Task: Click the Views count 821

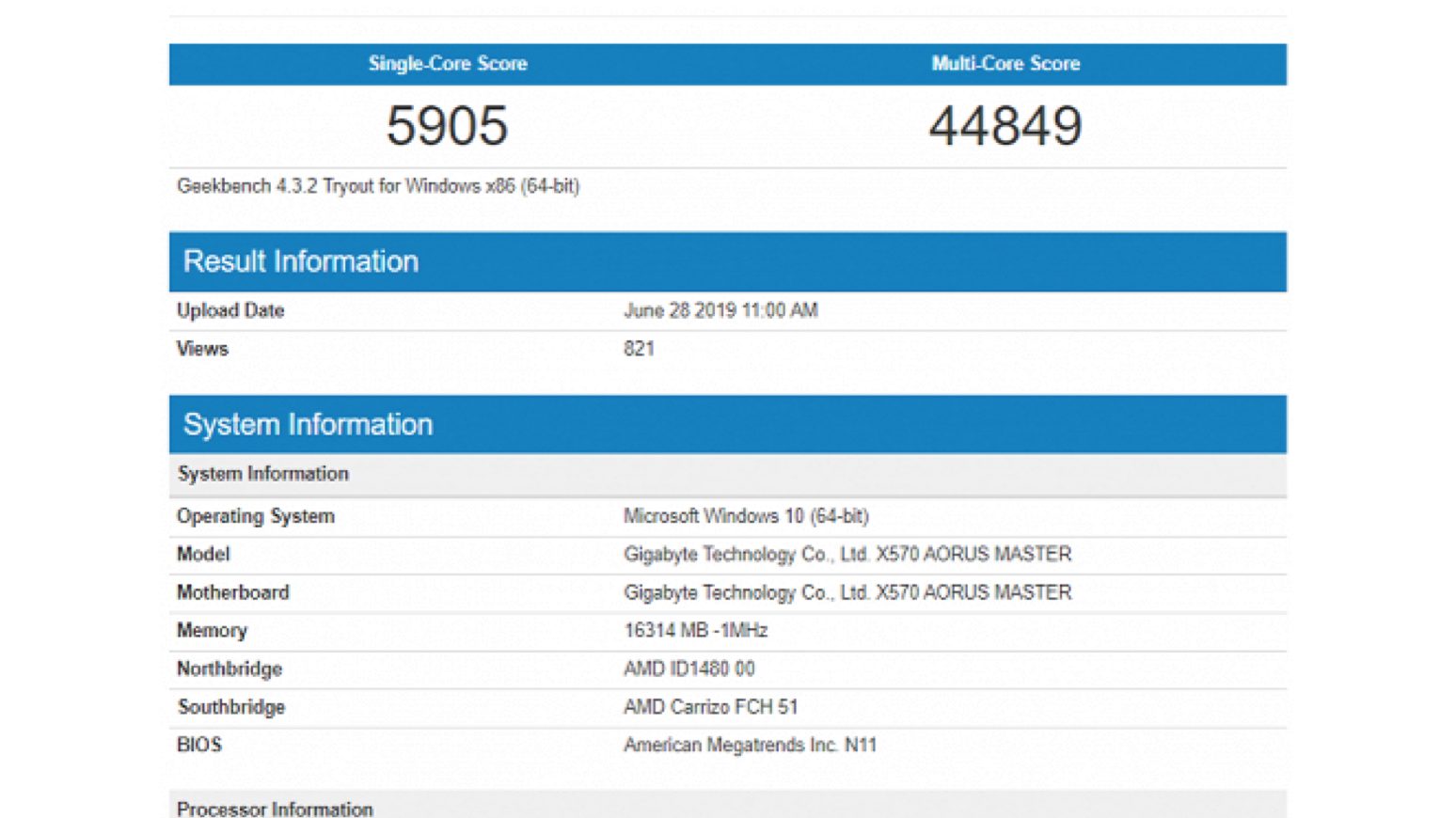Action: pos(639,349)
